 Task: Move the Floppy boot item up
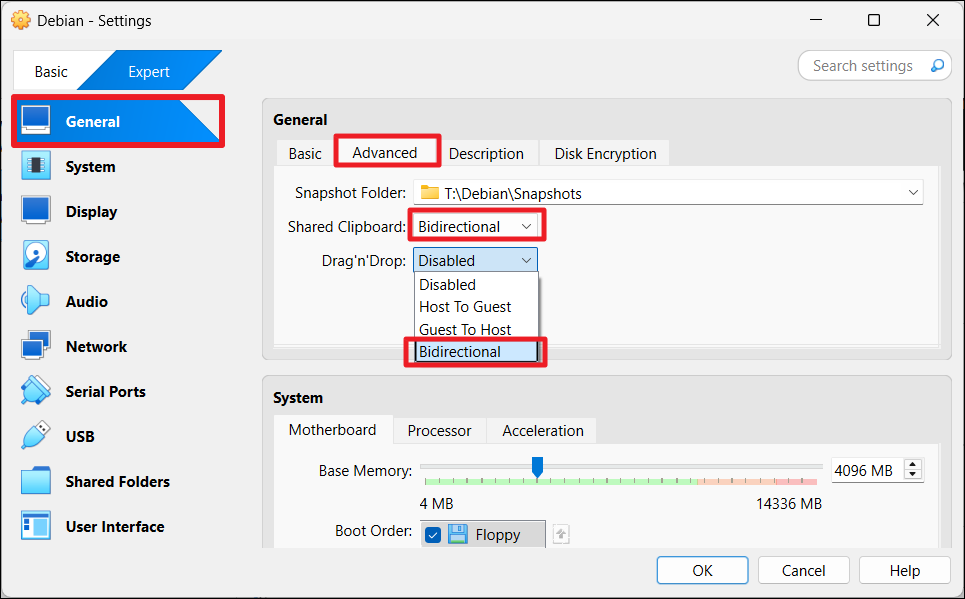tap(561, 534)
